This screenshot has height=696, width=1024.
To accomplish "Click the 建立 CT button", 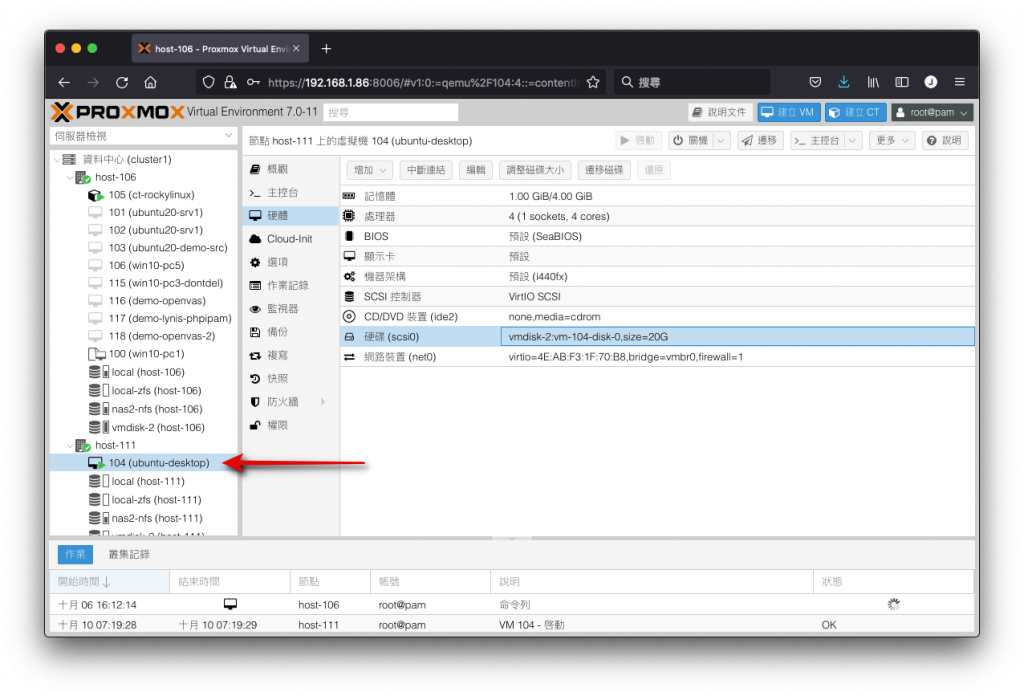I will coord(856,112).
